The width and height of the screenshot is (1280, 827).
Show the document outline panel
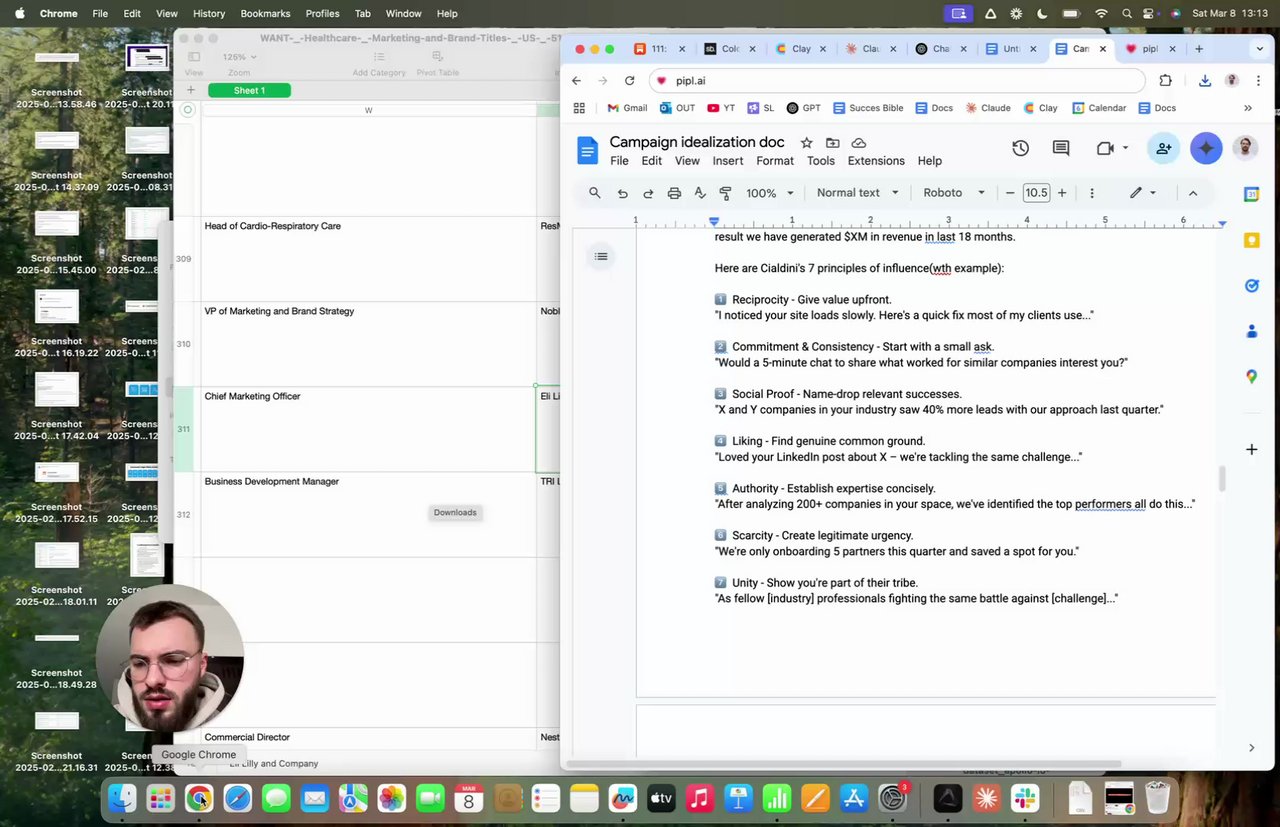point(601,257)
